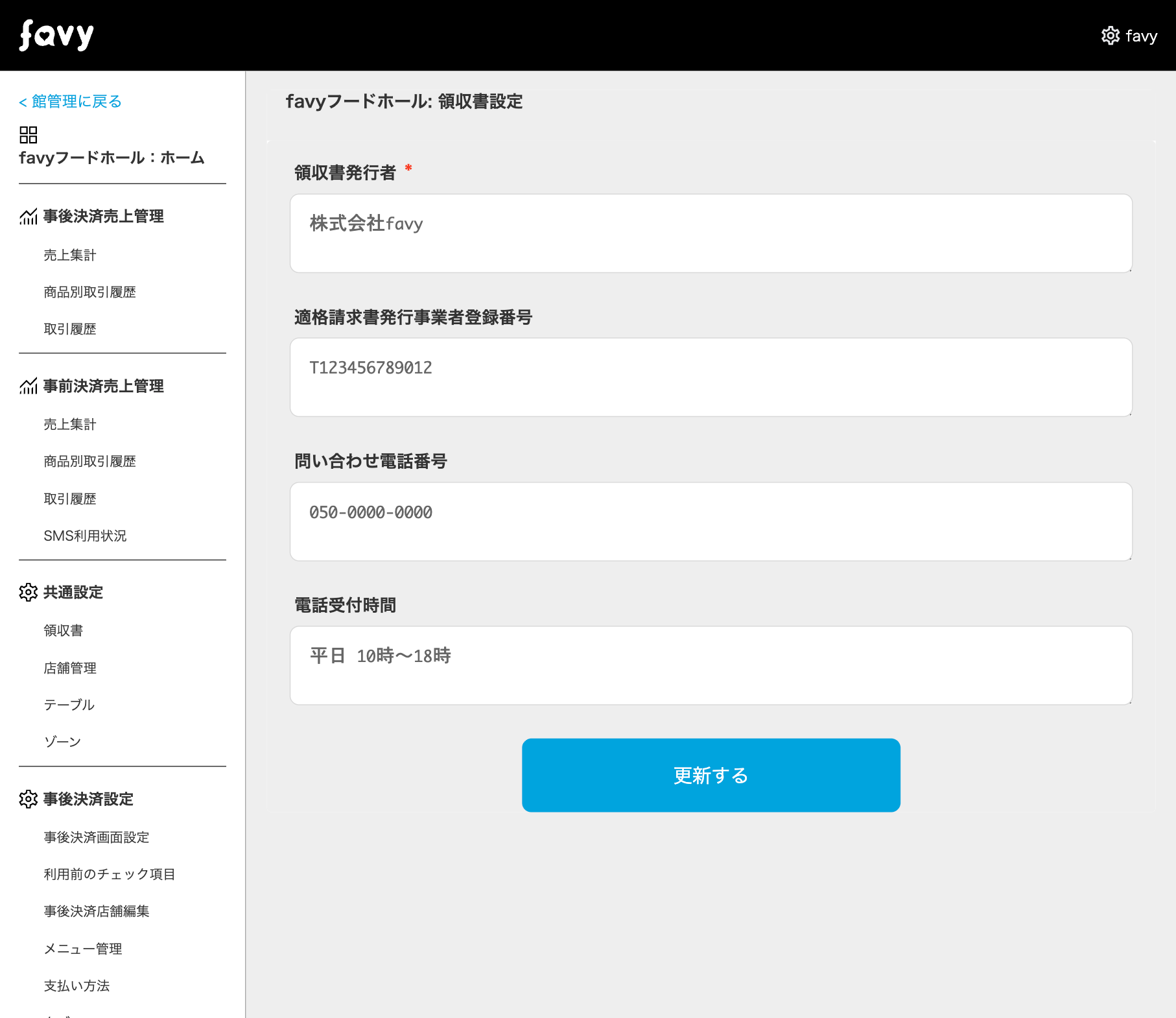Open メニュー管理 page
The width and height of the screenshot is (1176, 1018).
(83, 949)
